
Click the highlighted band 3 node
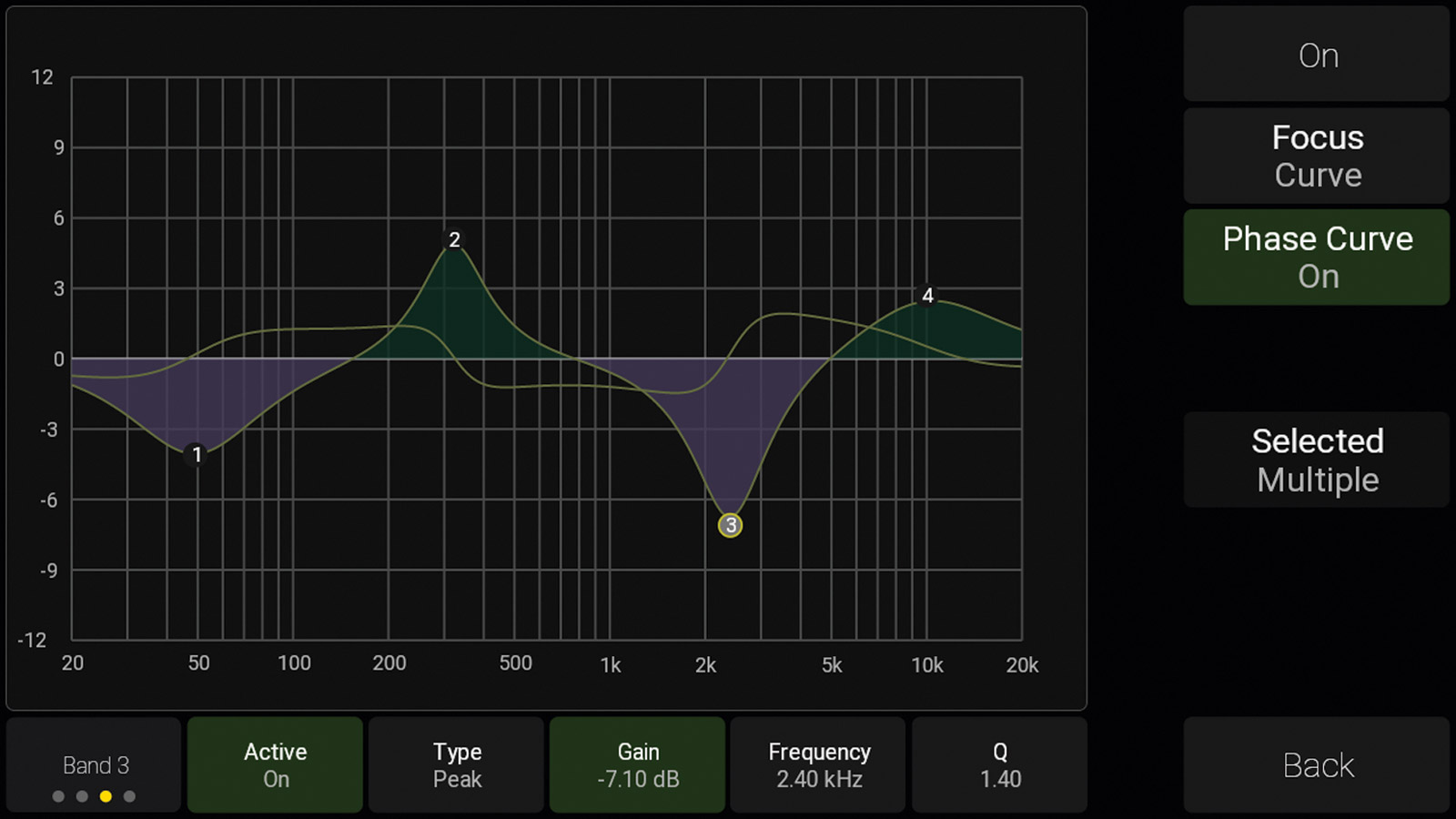730,525
